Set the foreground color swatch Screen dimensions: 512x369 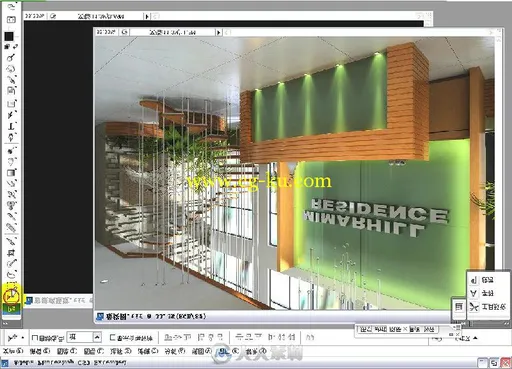(9, 36)
